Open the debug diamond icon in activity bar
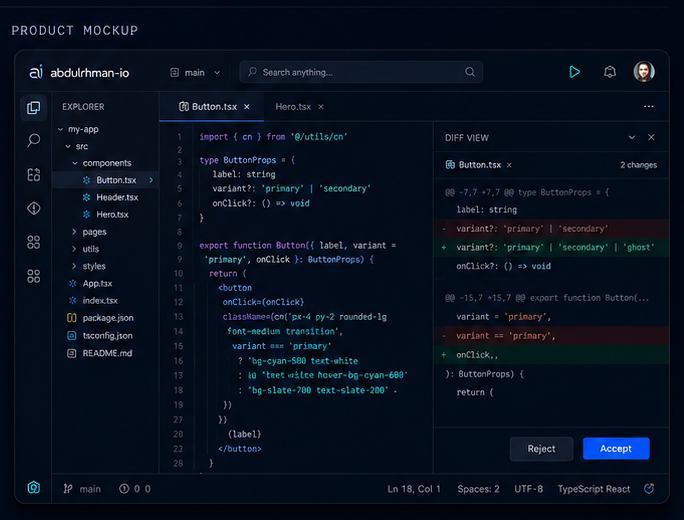The image size is (684, 520). coord(34,208)
